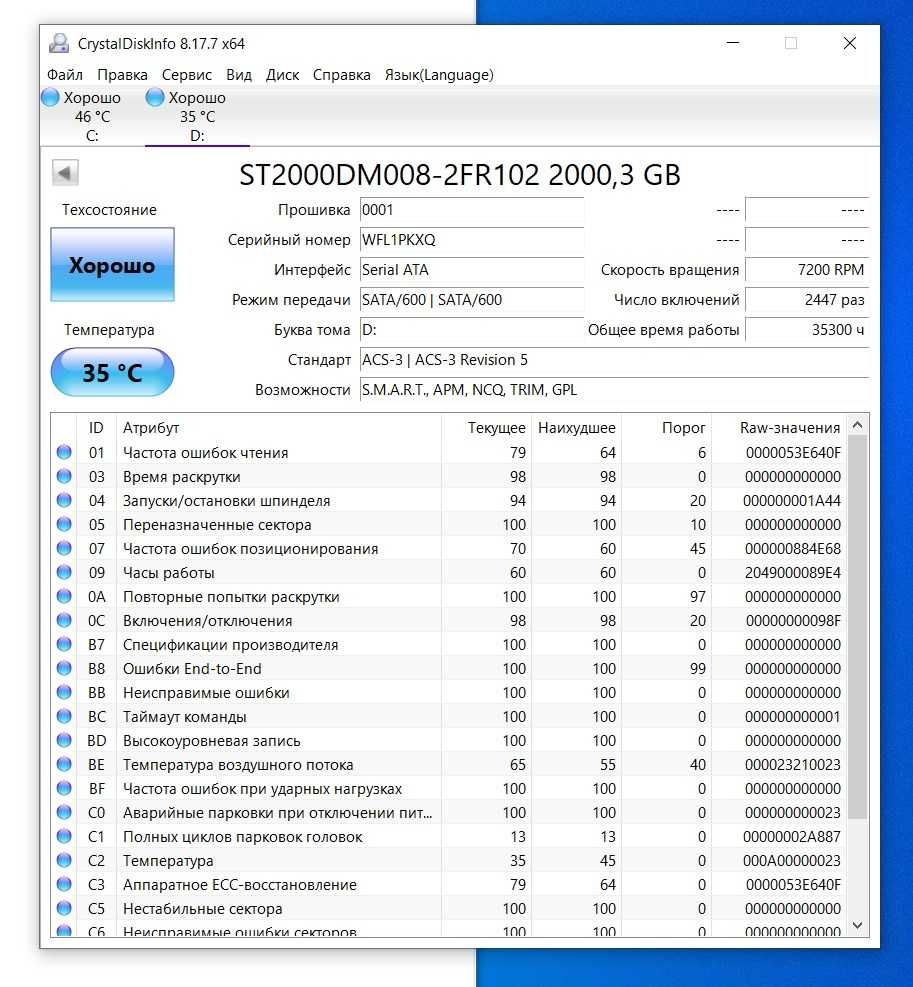Click status orb for attribute BE row
913x987 pixels.
coord(64,764)
